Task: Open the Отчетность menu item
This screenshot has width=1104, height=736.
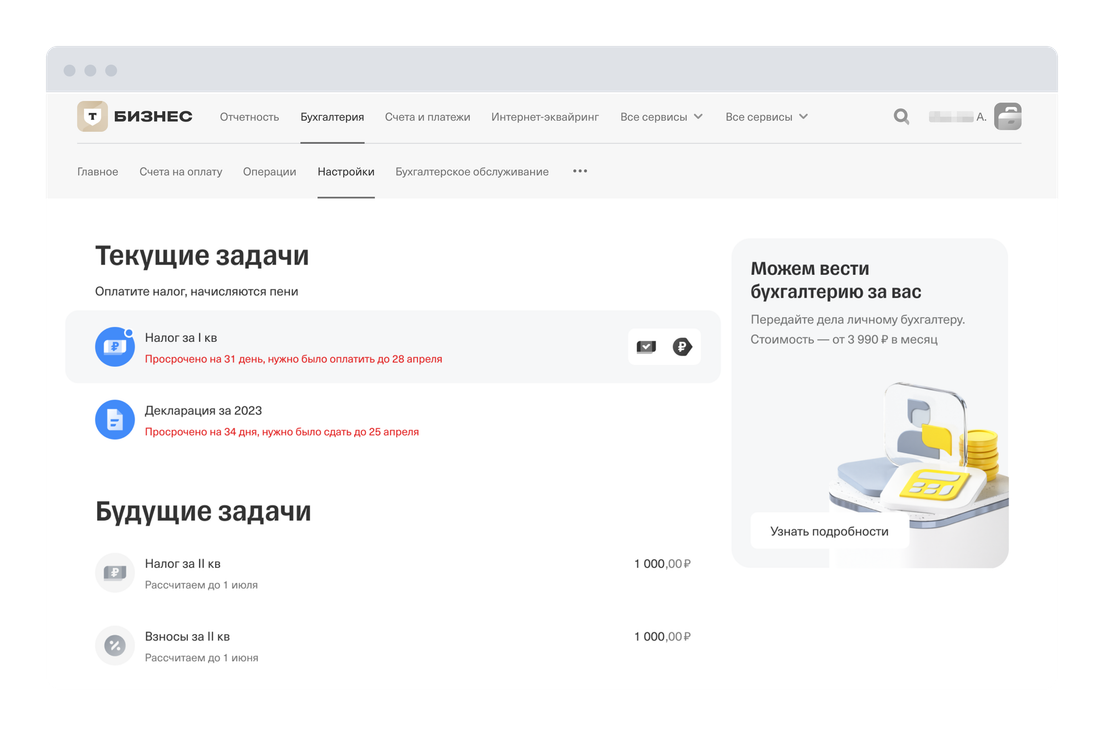Action: point(249,117)
